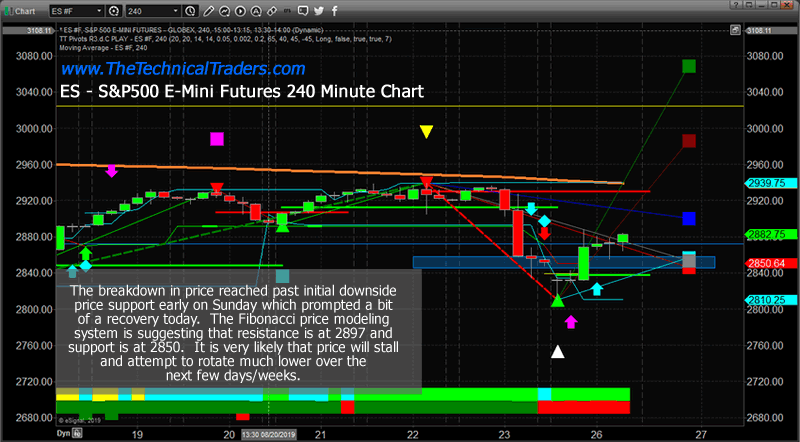Image resolution: width=800 pixels, height=442 pixels.
Task: Click the circled A alerts icon
Action: 256,11
